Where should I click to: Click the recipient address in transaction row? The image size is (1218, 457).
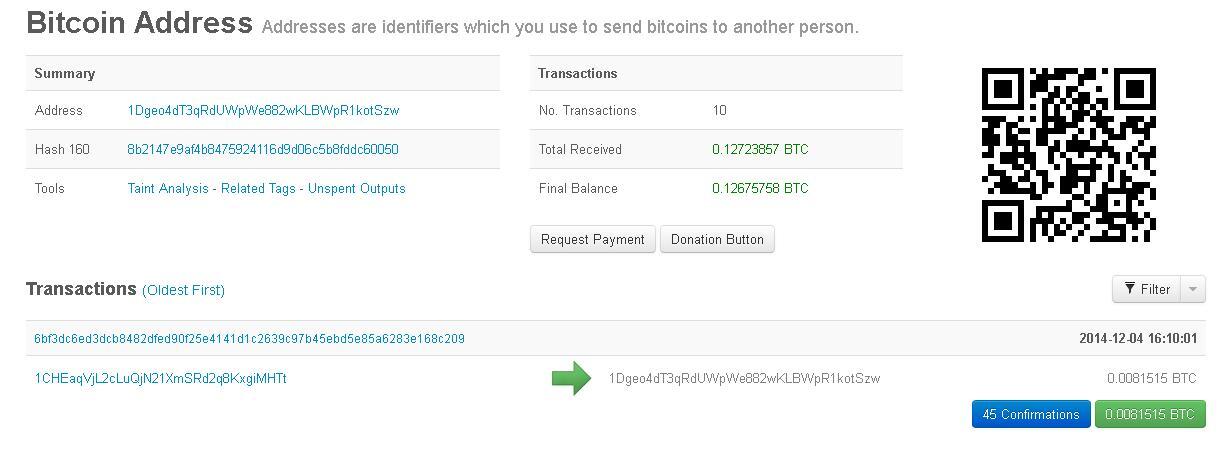pos(744,378)
